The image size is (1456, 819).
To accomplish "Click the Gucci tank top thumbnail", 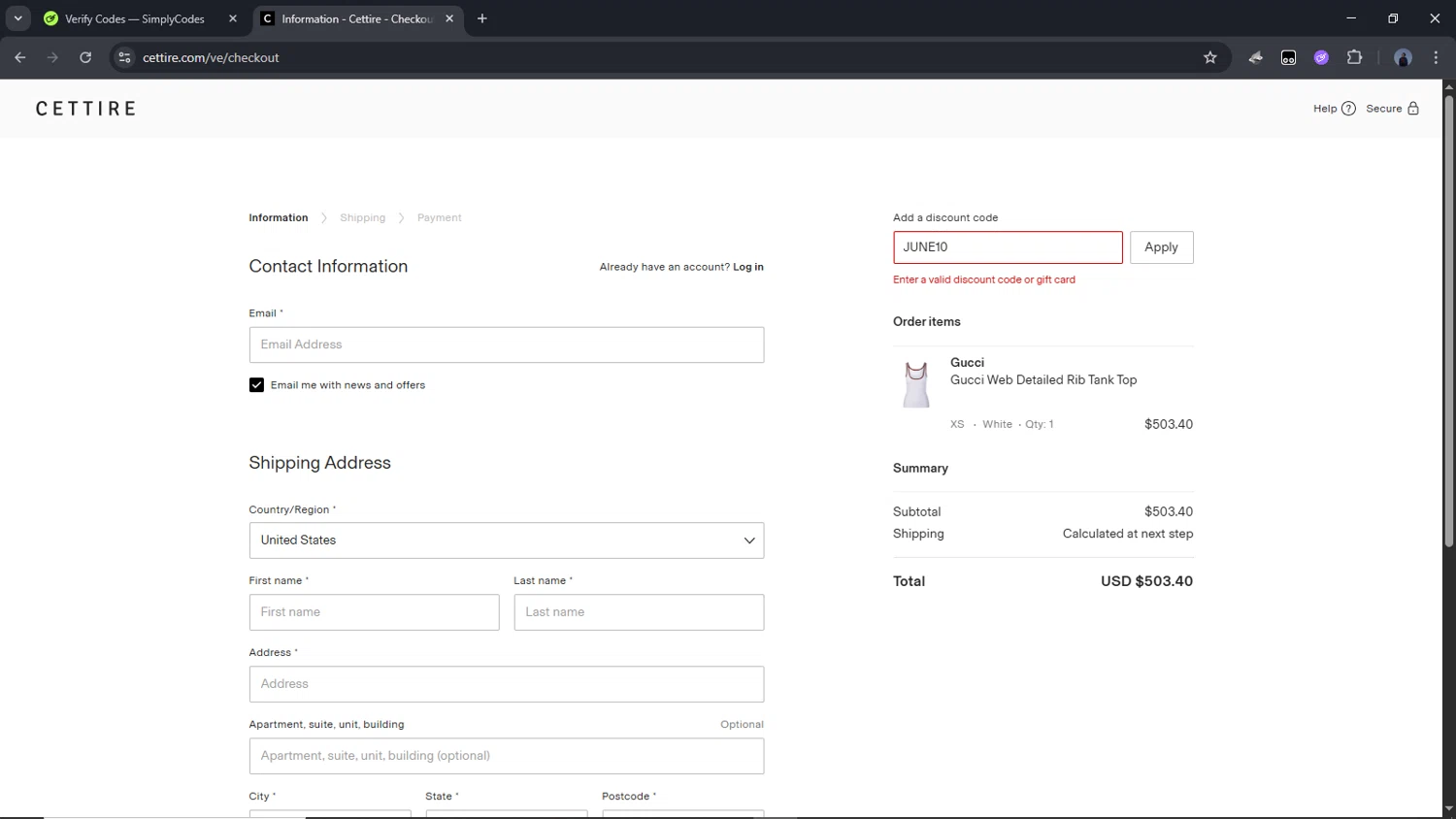I will coord(915,384).
